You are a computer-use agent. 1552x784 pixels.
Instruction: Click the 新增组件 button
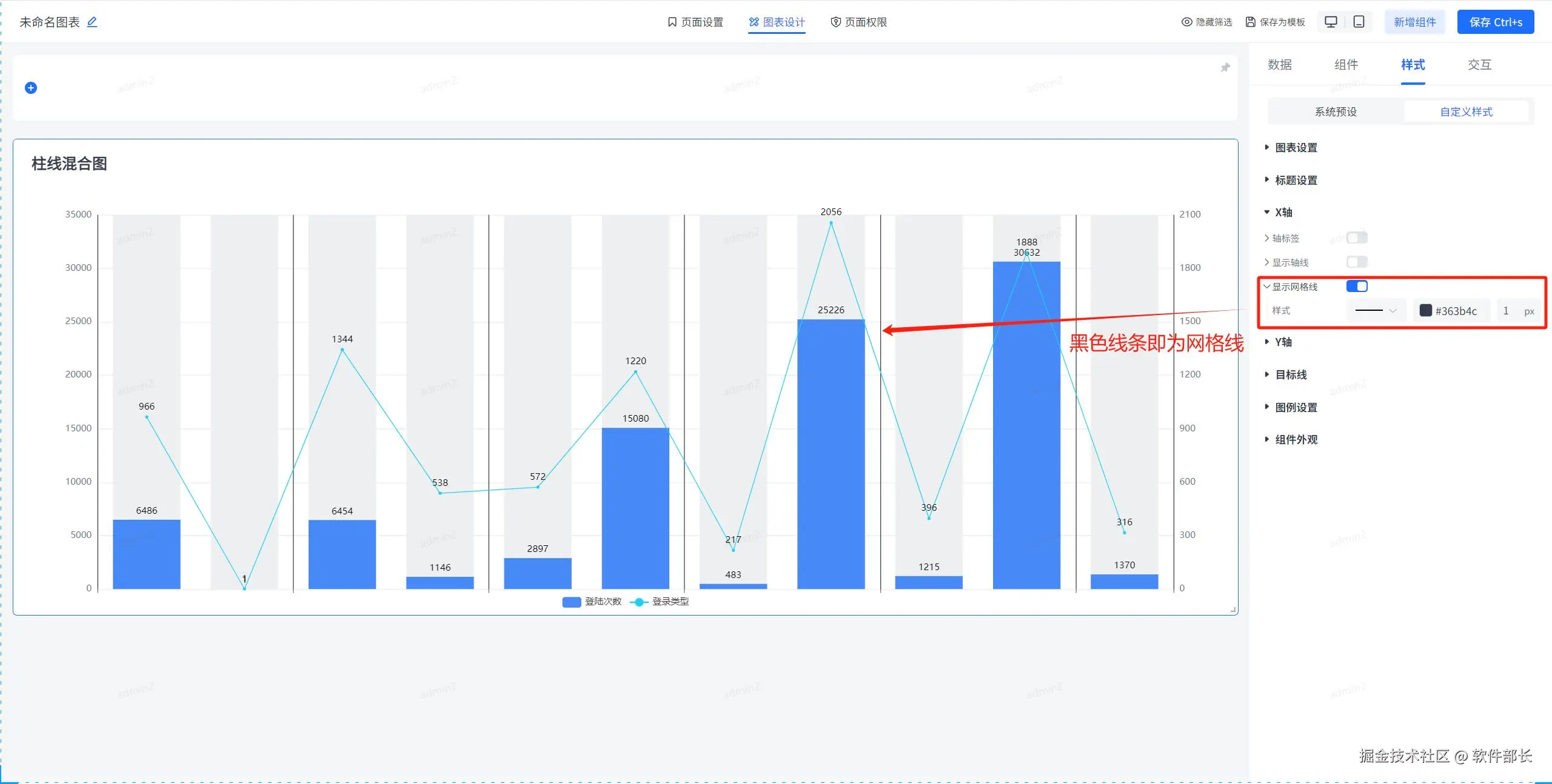point(1414,22)
